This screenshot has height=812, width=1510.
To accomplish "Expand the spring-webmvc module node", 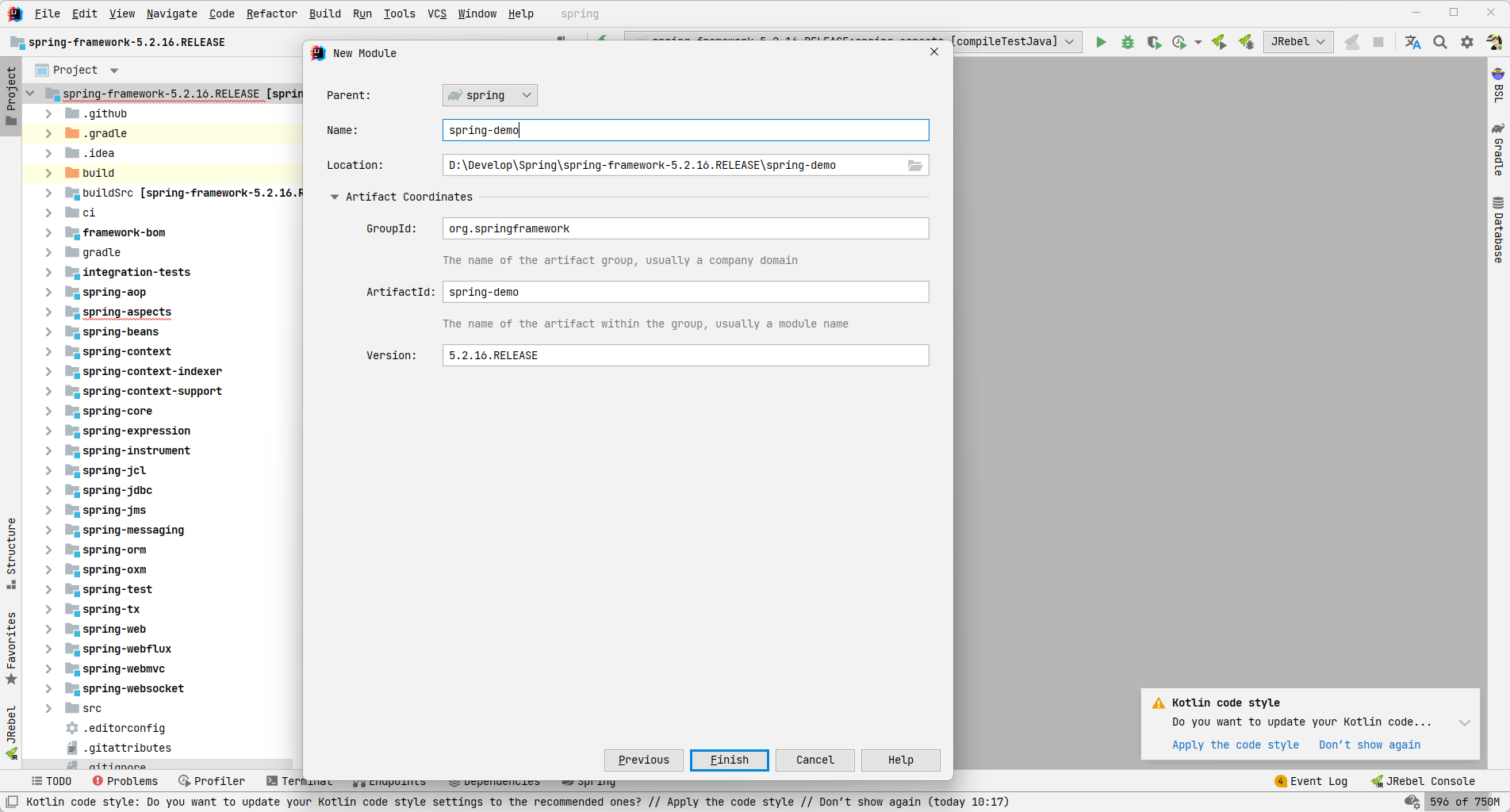I will 48,668.
